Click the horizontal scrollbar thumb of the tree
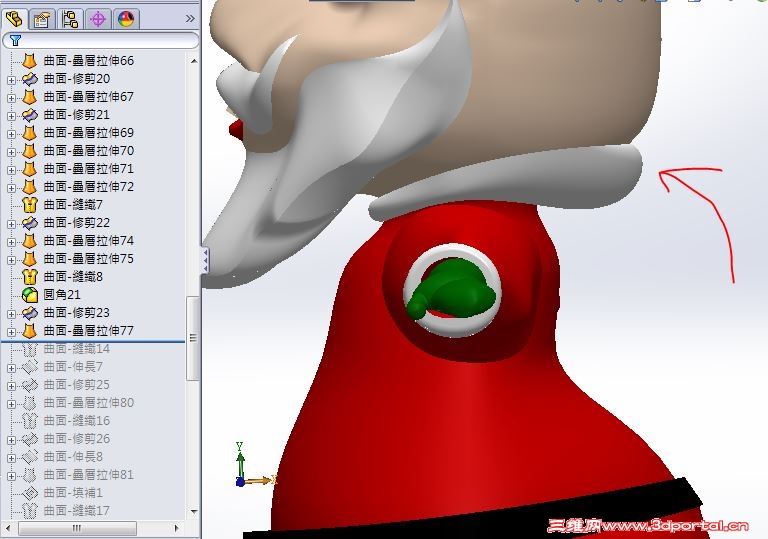Viewport: 768px width, 539px height. coord(77,528)
